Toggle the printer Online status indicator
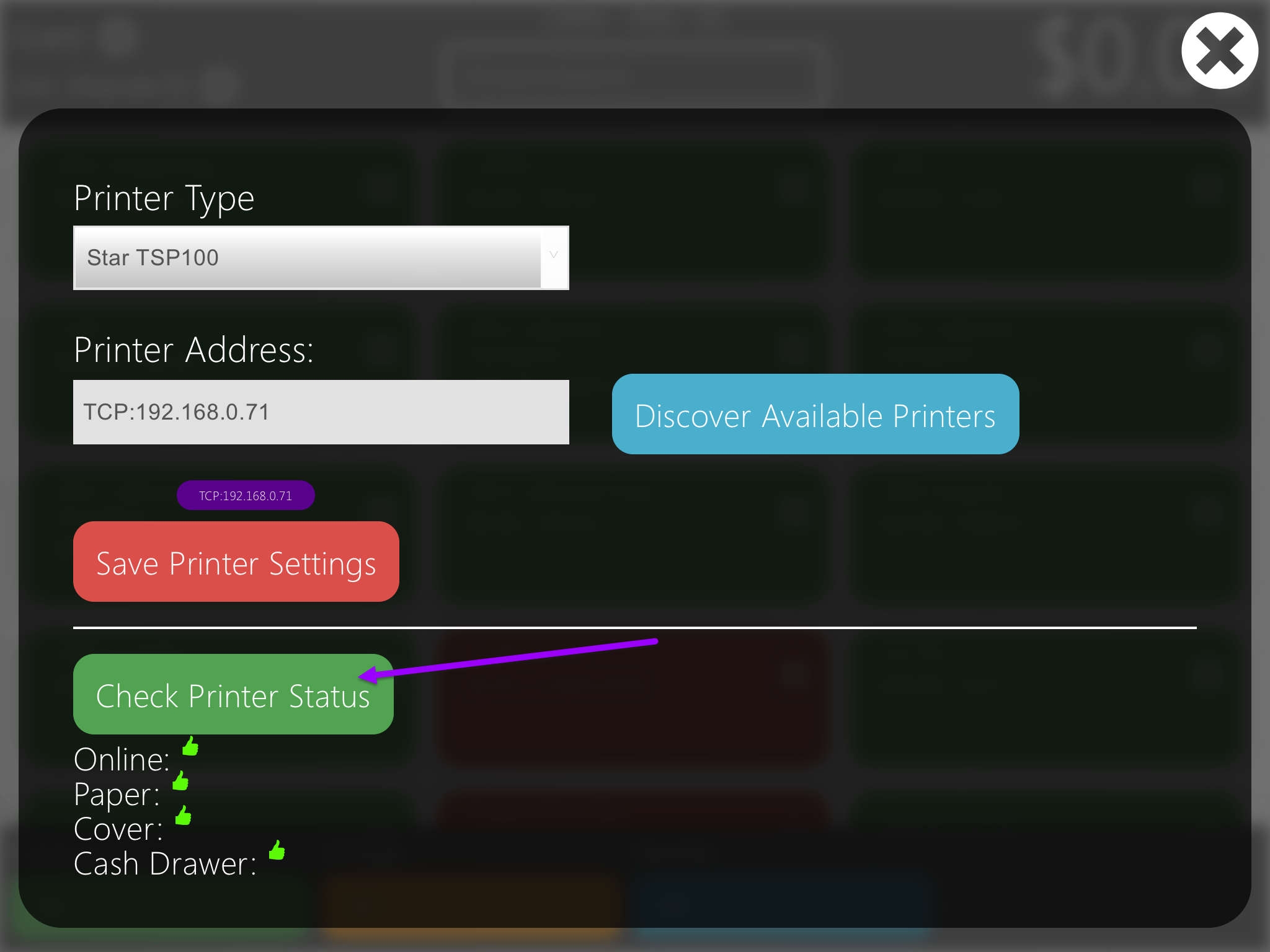 click(x=190, y=747)
